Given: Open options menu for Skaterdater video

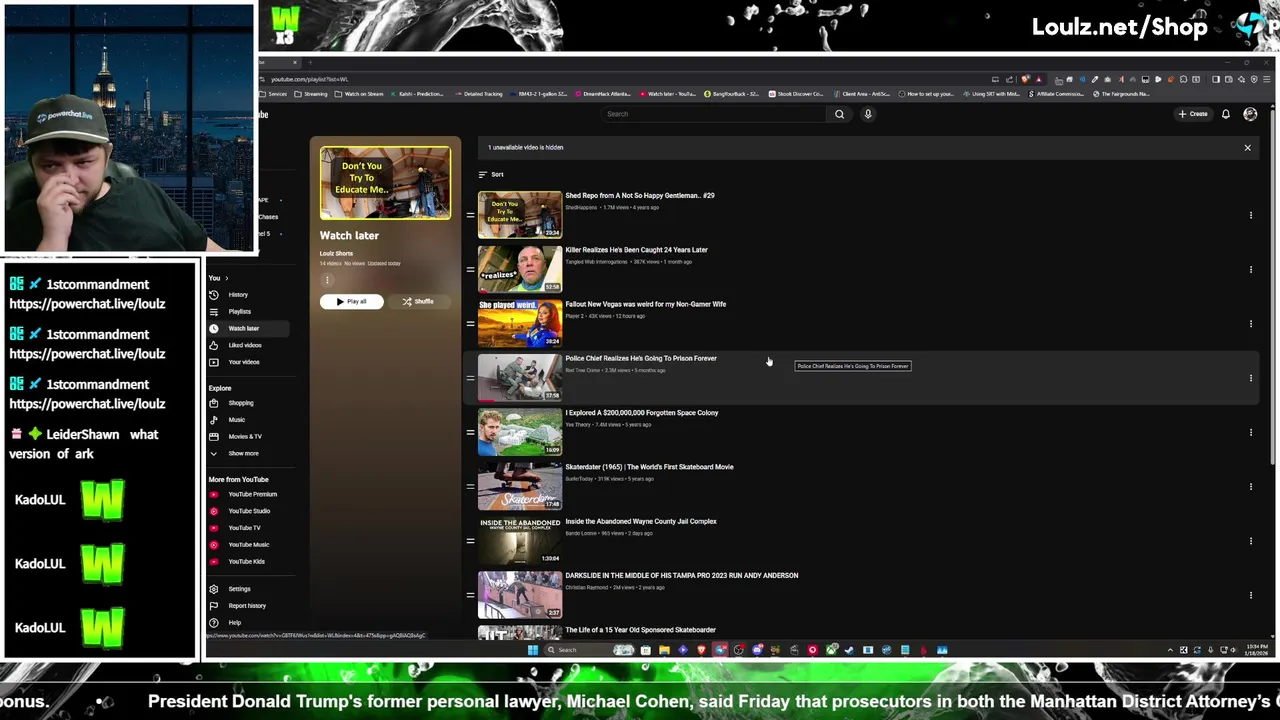Looking at the screenshot, I should coord(1250,487).
